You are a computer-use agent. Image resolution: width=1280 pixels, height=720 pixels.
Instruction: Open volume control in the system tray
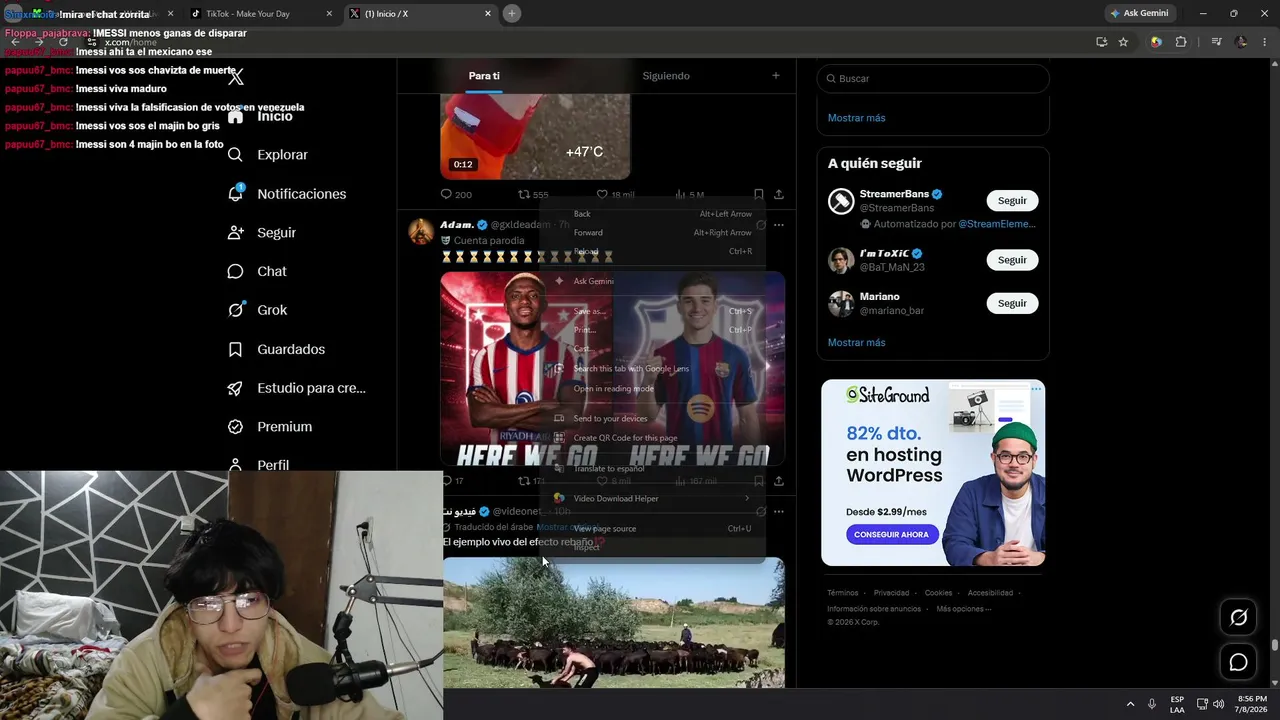[x=1218, y=704]
